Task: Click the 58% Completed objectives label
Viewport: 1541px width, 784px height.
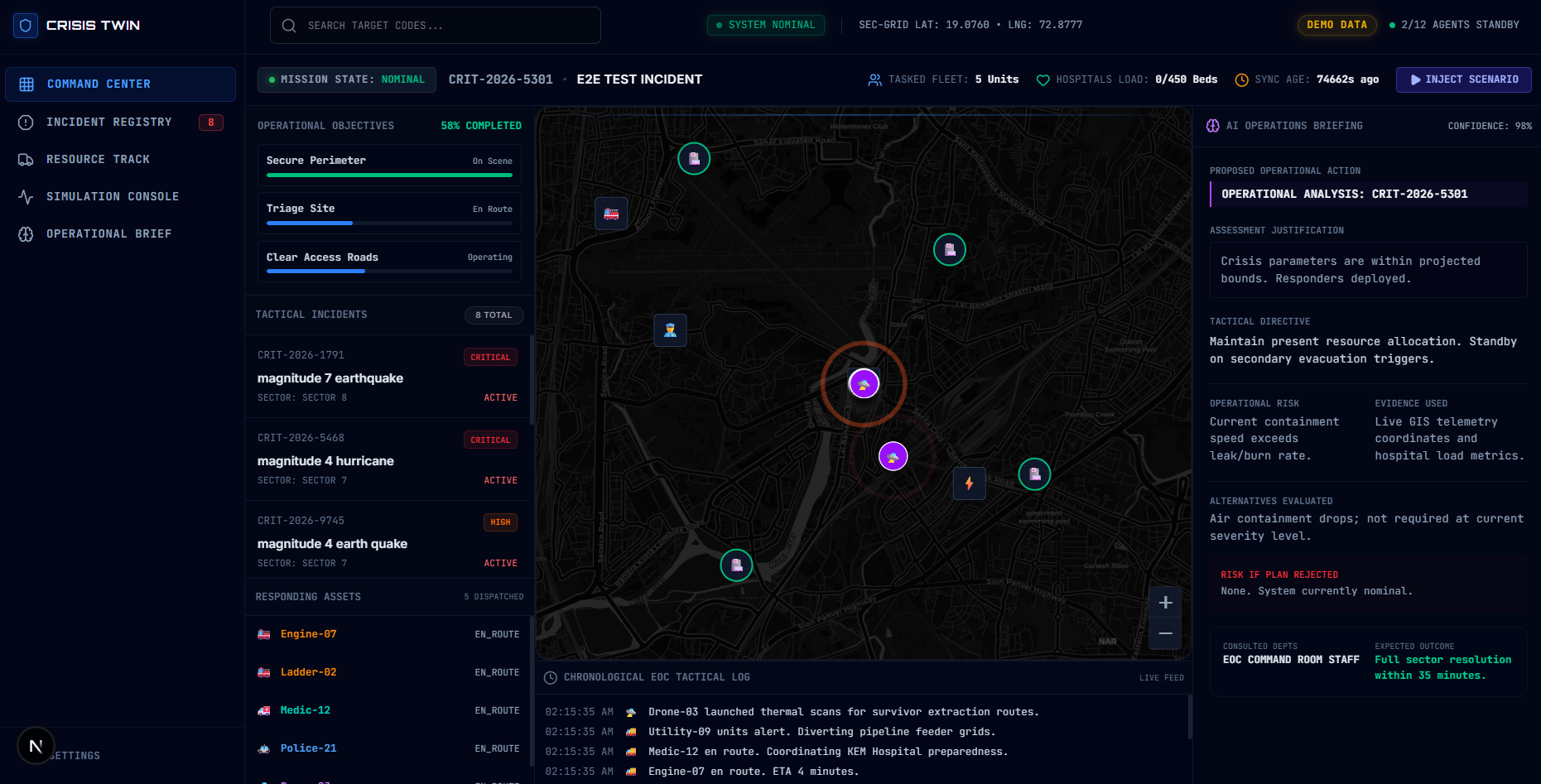Action: pyautogui.click(x=481, y=126)
